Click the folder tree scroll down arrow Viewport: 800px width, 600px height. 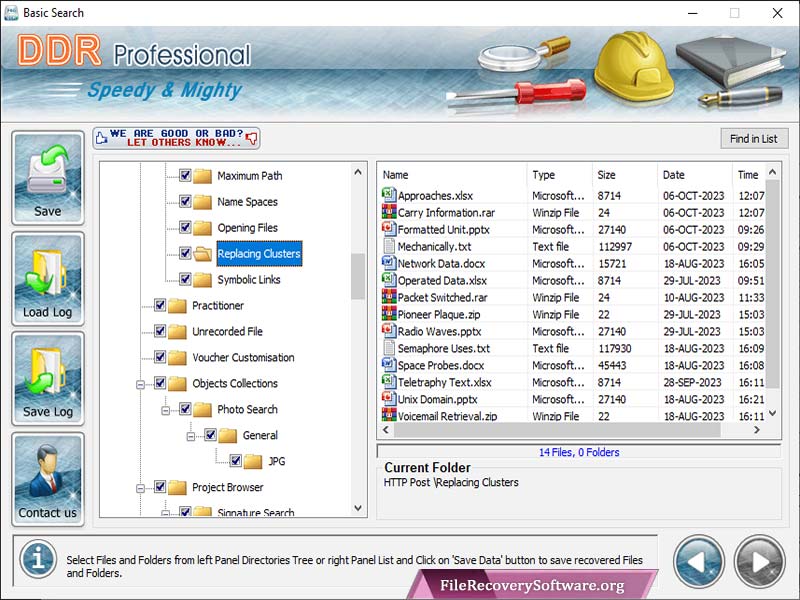click(358, 508)
